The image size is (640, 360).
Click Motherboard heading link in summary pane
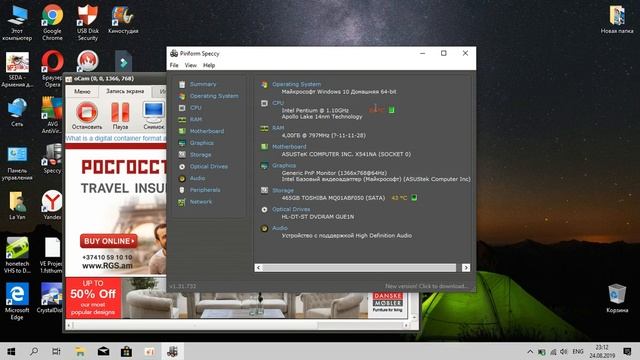pos(289,147)
